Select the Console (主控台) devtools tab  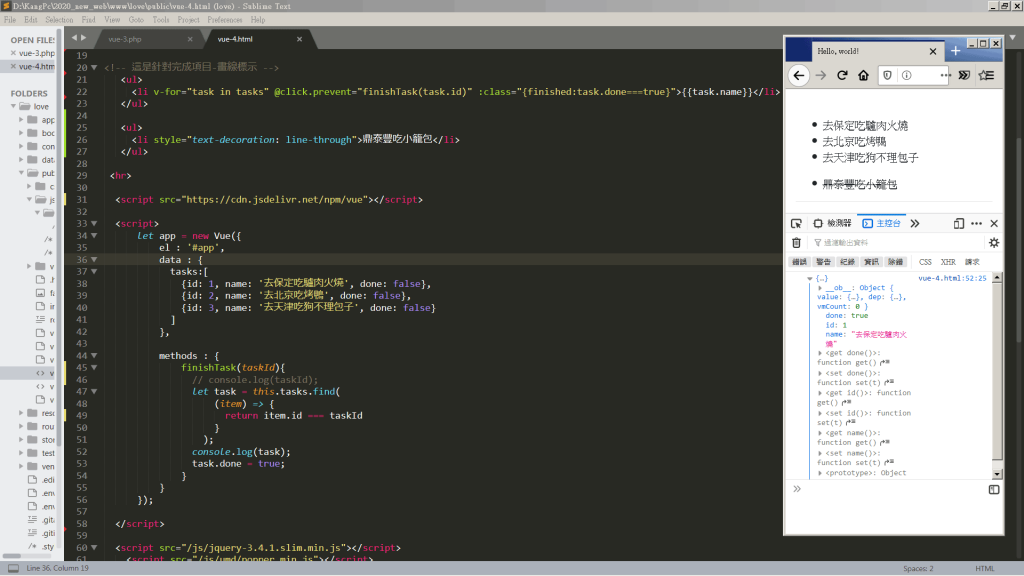point(882,223)
